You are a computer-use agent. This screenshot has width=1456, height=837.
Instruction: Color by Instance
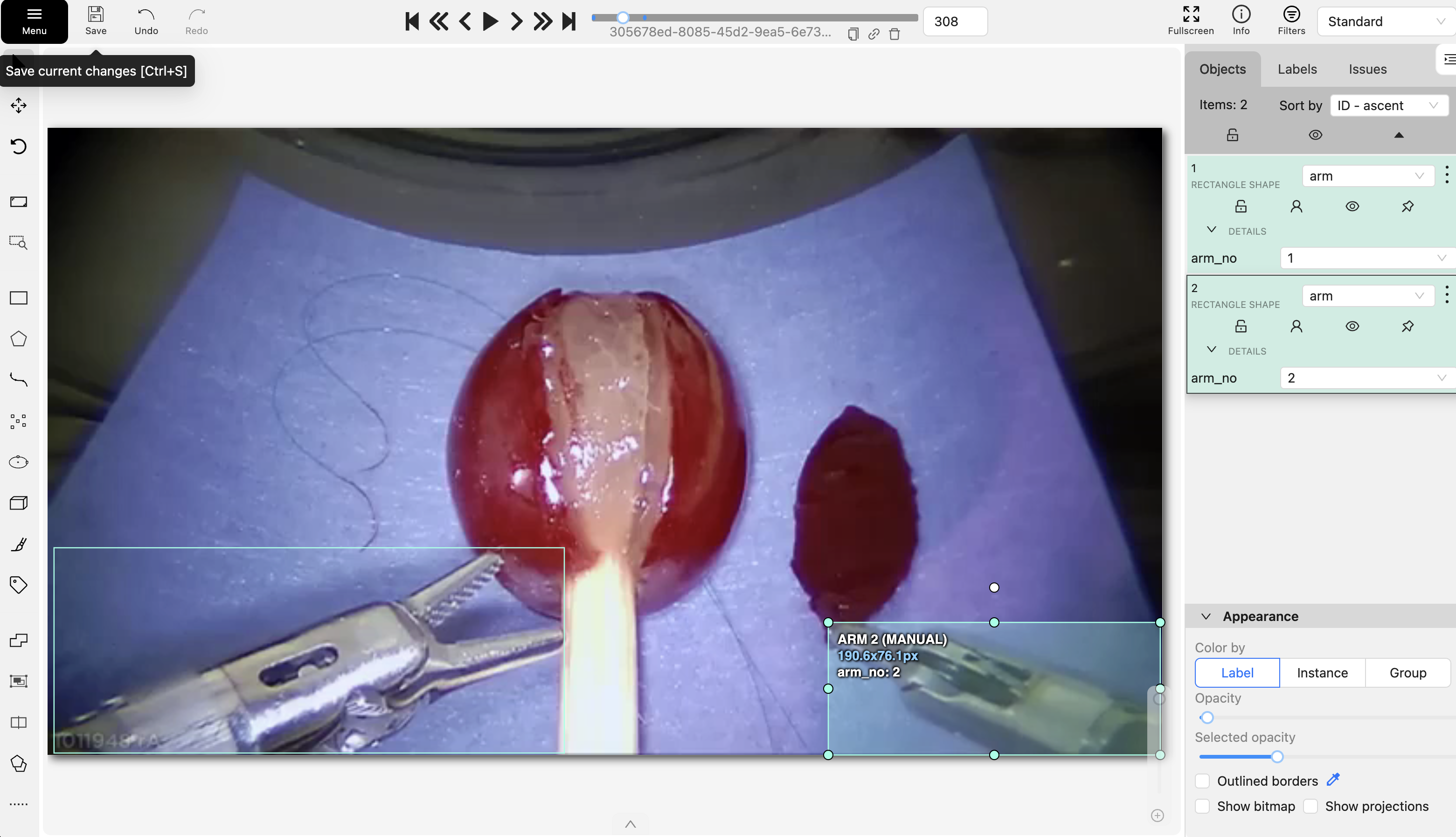[1322, 673]
